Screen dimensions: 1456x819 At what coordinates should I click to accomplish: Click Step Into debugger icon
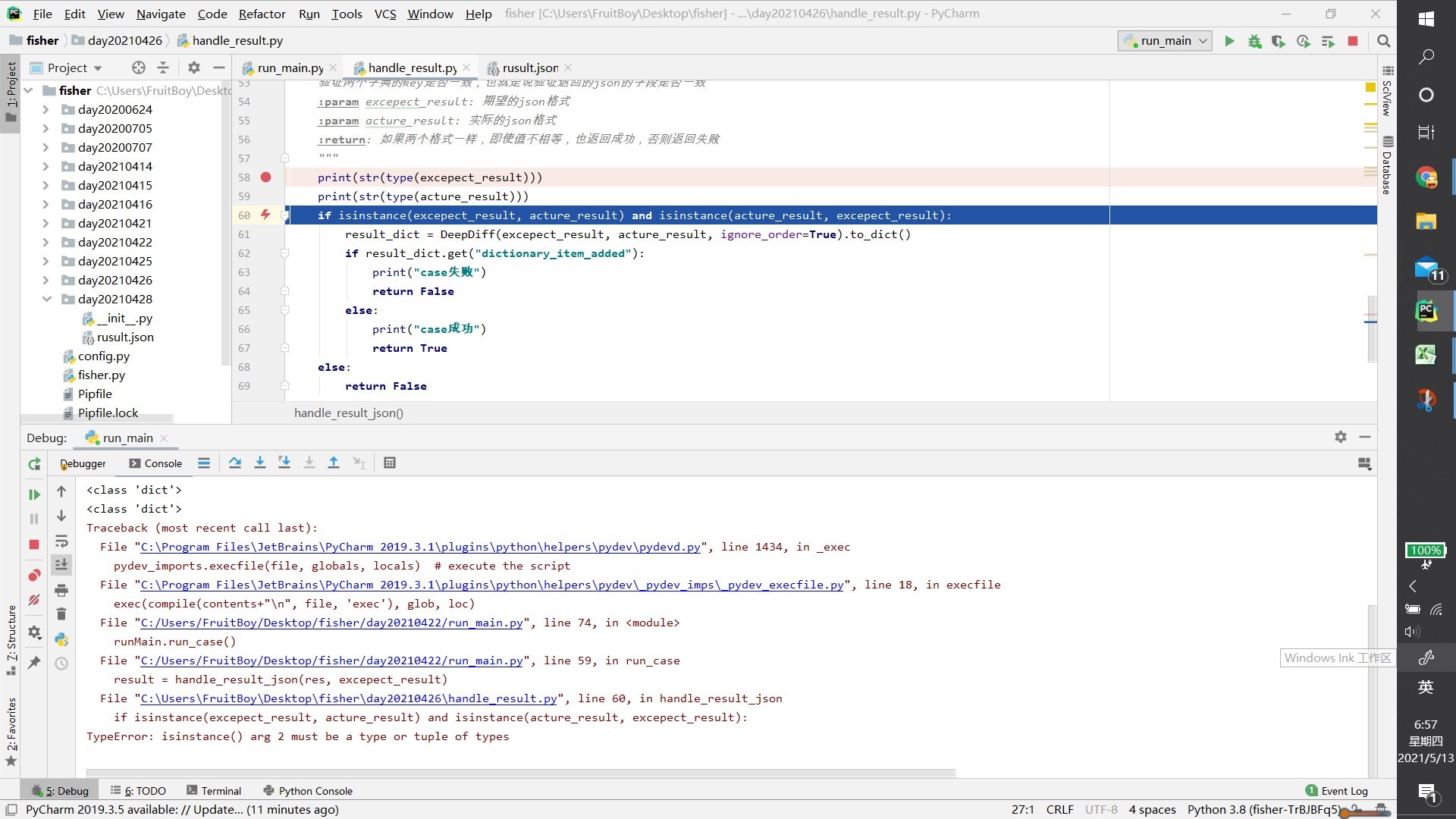coord(260,463)
